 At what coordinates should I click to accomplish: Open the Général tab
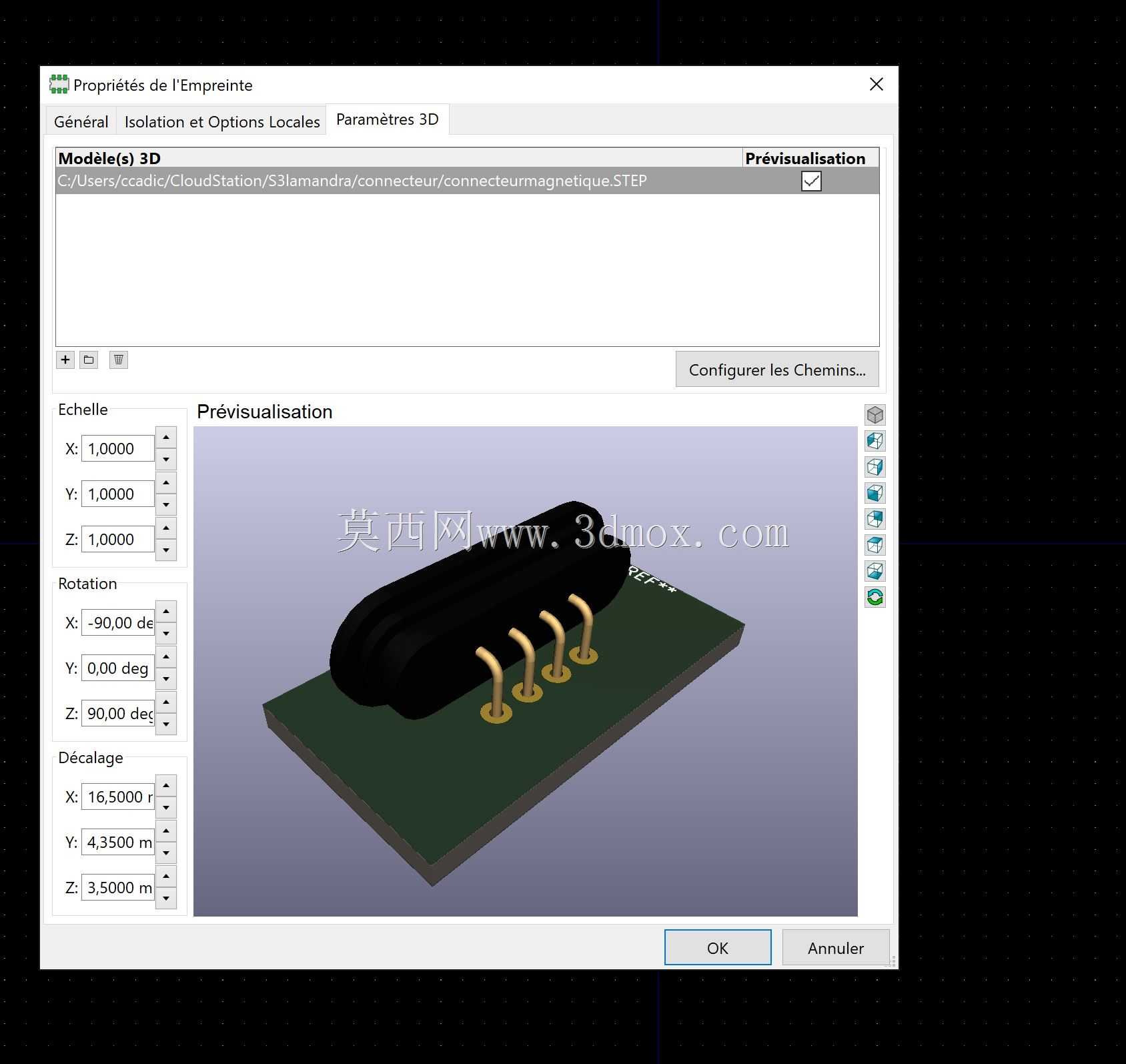coord(81,121)
